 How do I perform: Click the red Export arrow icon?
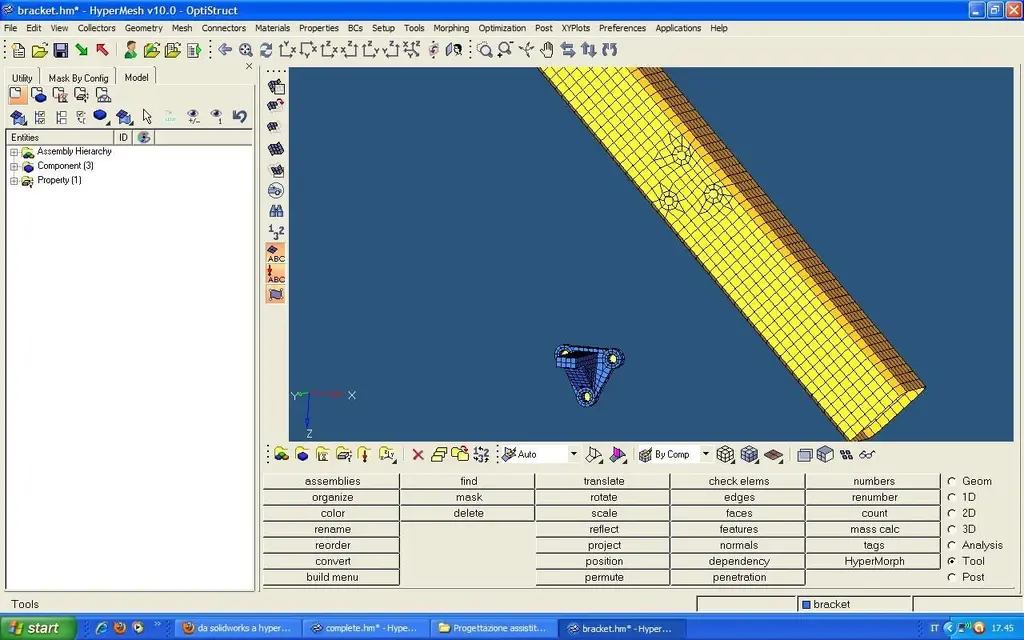(x=102, y=50)
